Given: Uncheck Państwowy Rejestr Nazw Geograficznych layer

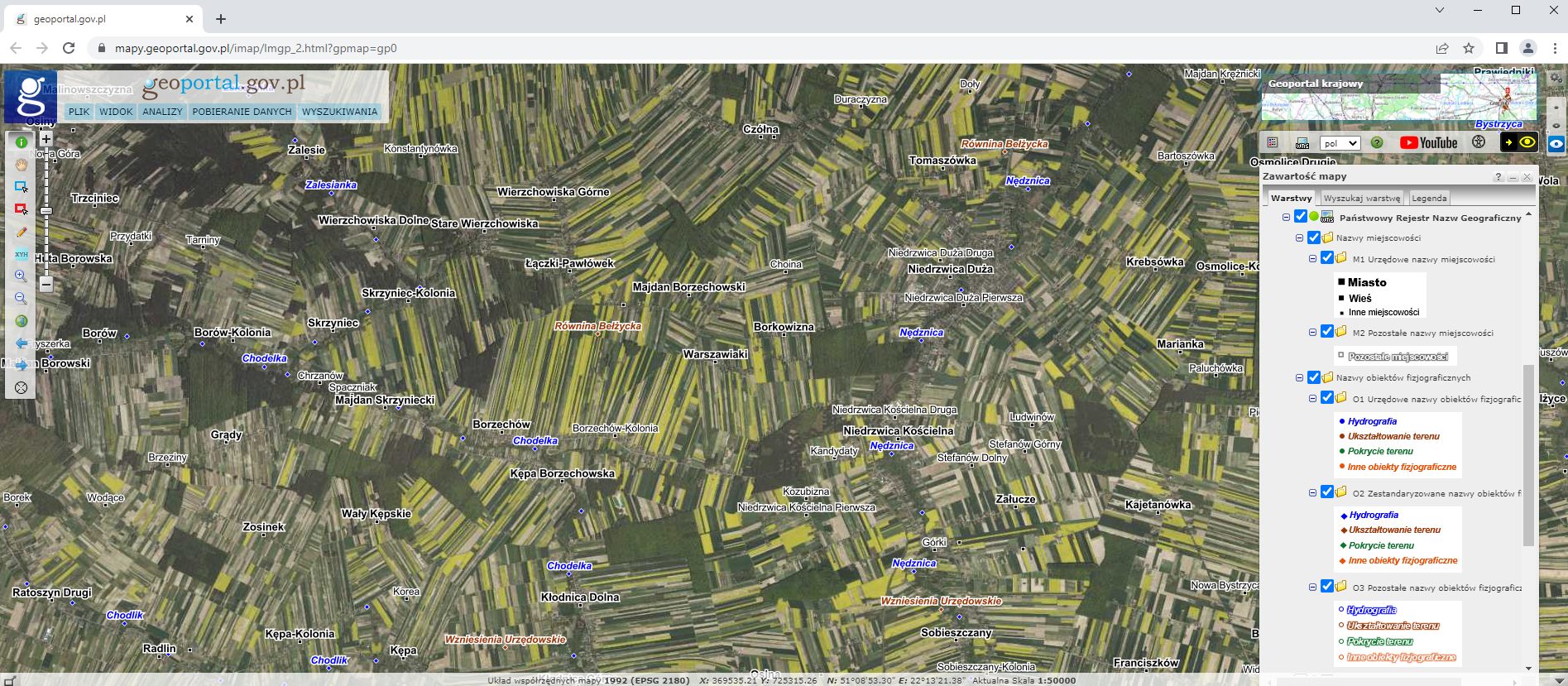Looking at the screenshot, I should point(1301,217).
